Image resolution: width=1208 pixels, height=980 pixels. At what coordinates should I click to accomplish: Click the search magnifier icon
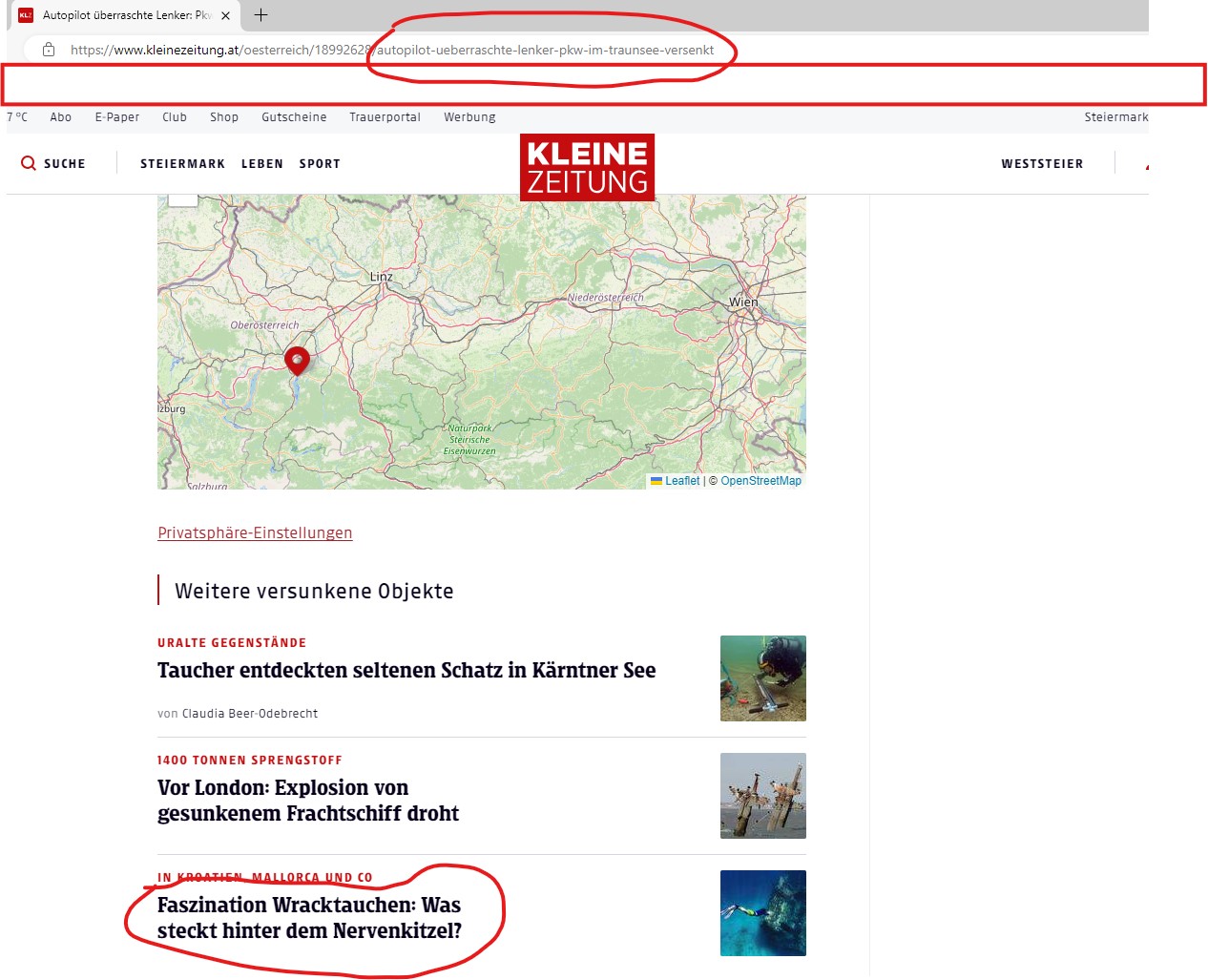(x=29, y=163)
